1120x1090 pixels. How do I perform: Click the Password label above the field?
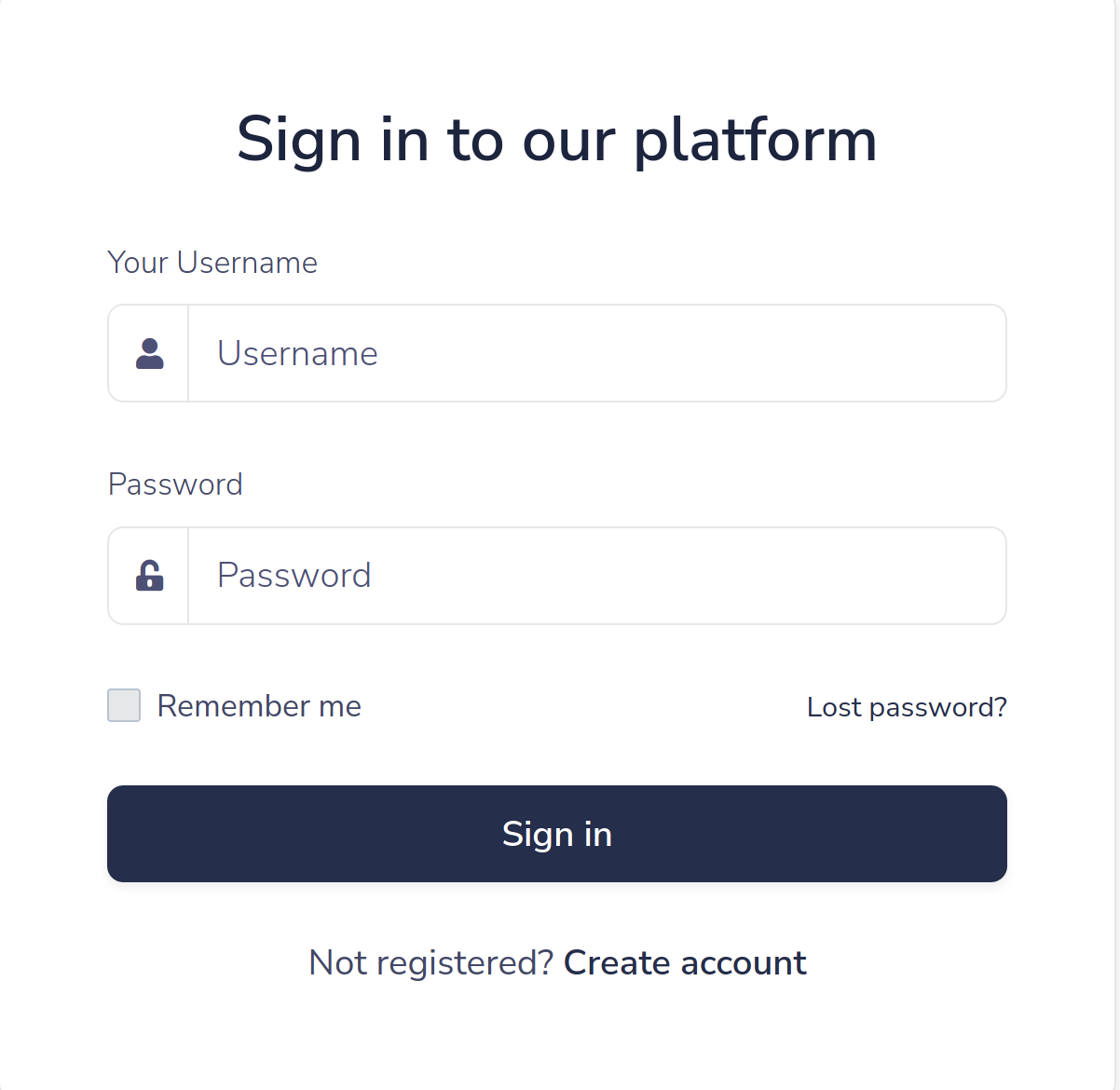175,484
